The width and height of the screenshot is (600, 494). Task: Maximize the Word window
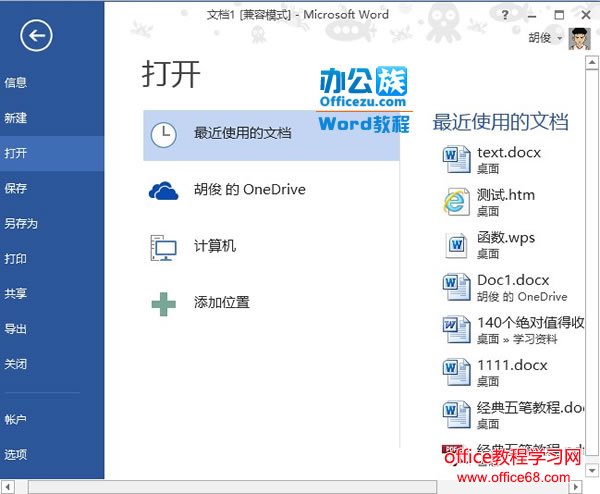pos(559,15)
